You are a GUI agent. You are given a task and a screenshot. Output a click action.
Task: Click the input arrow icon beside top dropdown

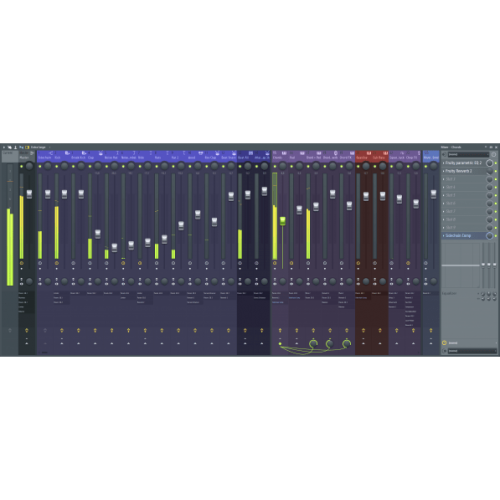coord(444,154)
